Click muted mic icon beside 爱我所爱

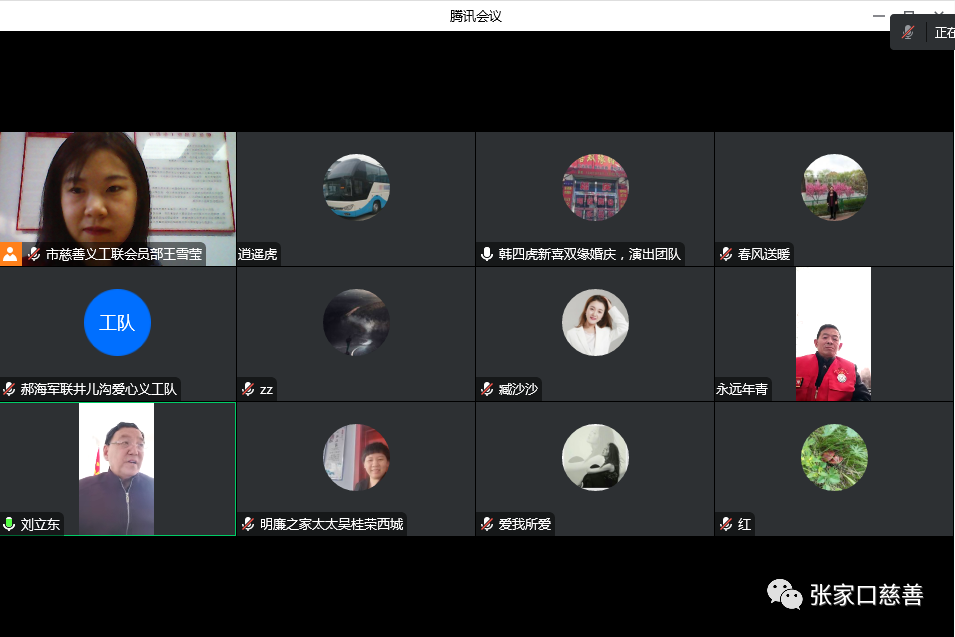(x=487, y=524)
